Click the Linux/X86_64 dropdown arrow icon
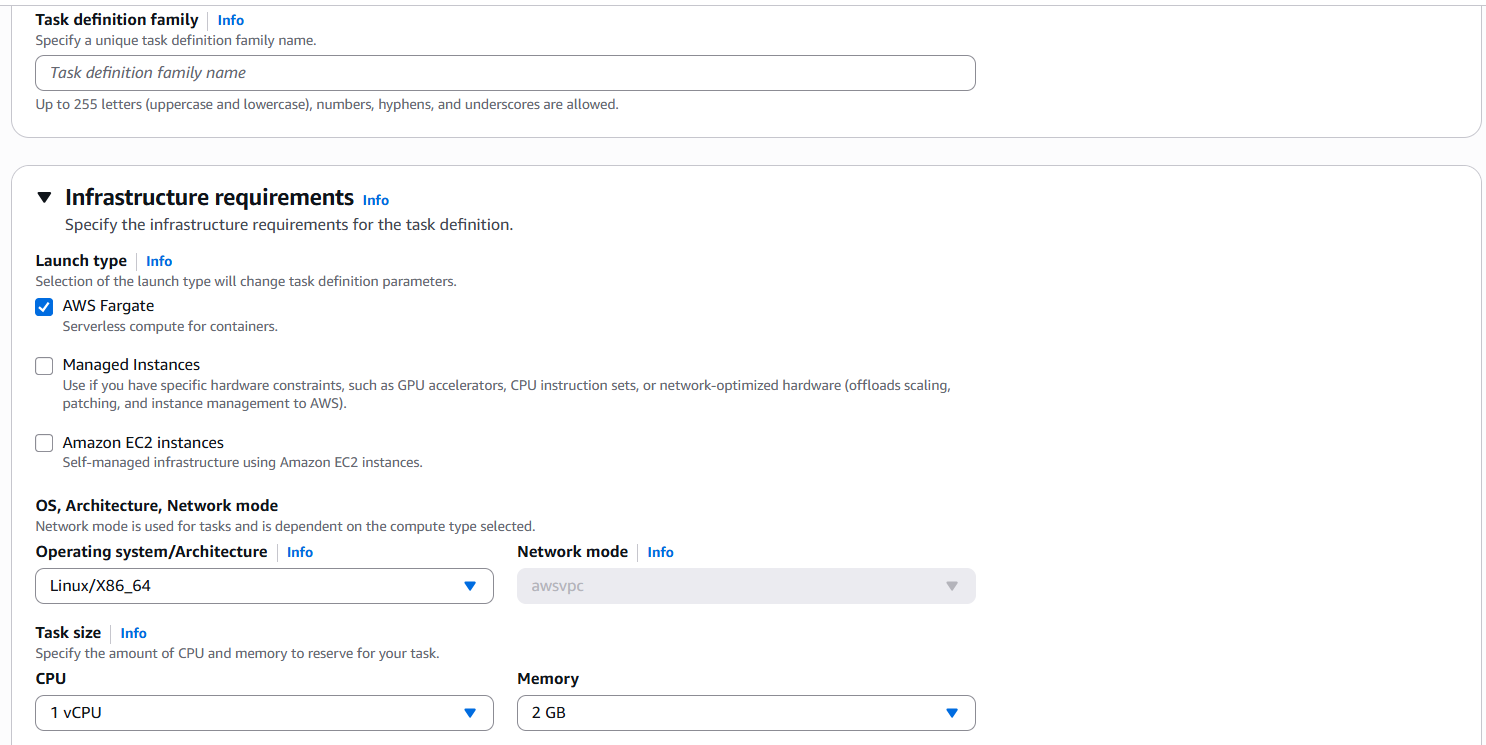Image resolution: width=1486 pixels, height=745 pixels. pos(469,586)
